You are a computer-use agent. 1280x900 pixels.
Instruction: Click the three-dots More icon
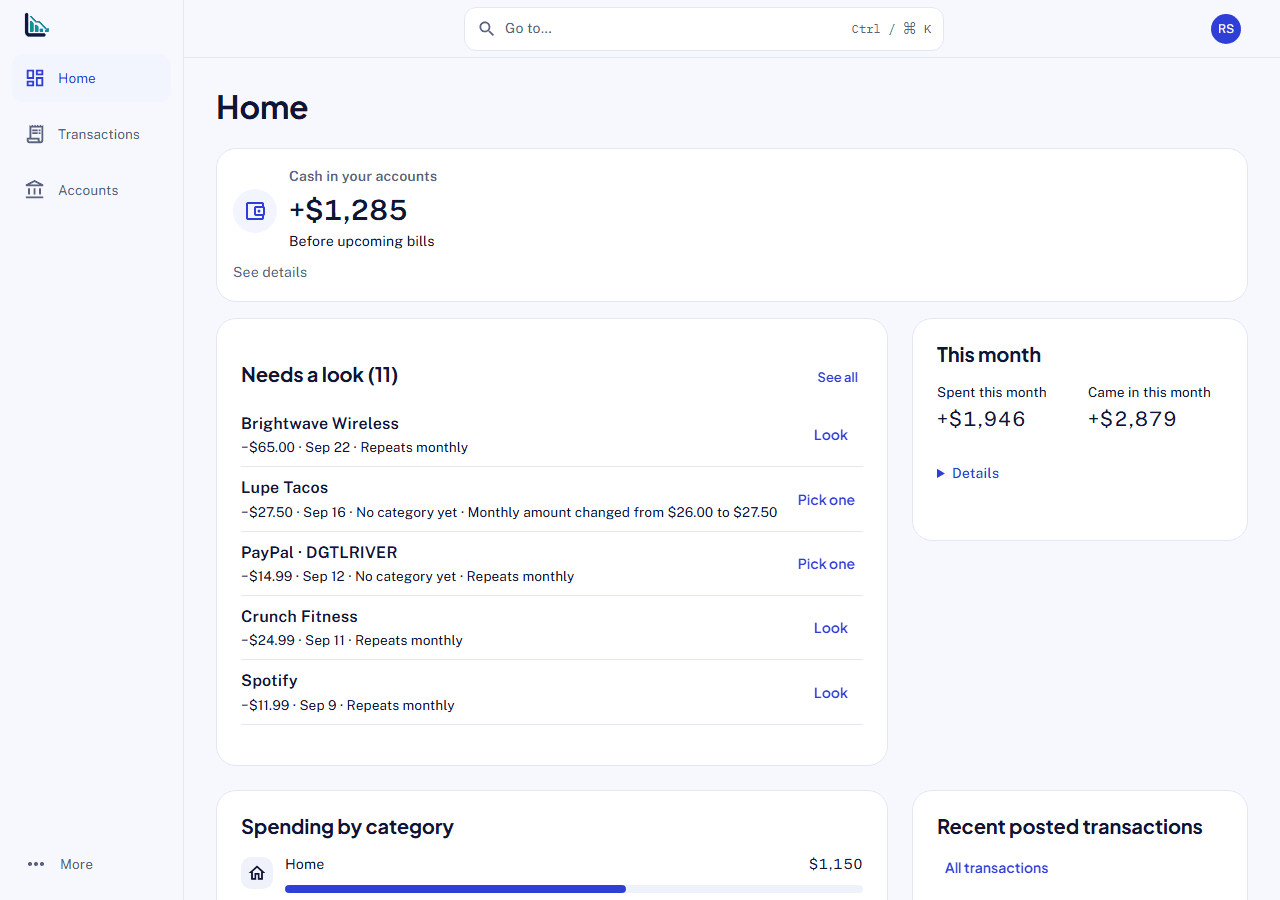coord(36,864)
